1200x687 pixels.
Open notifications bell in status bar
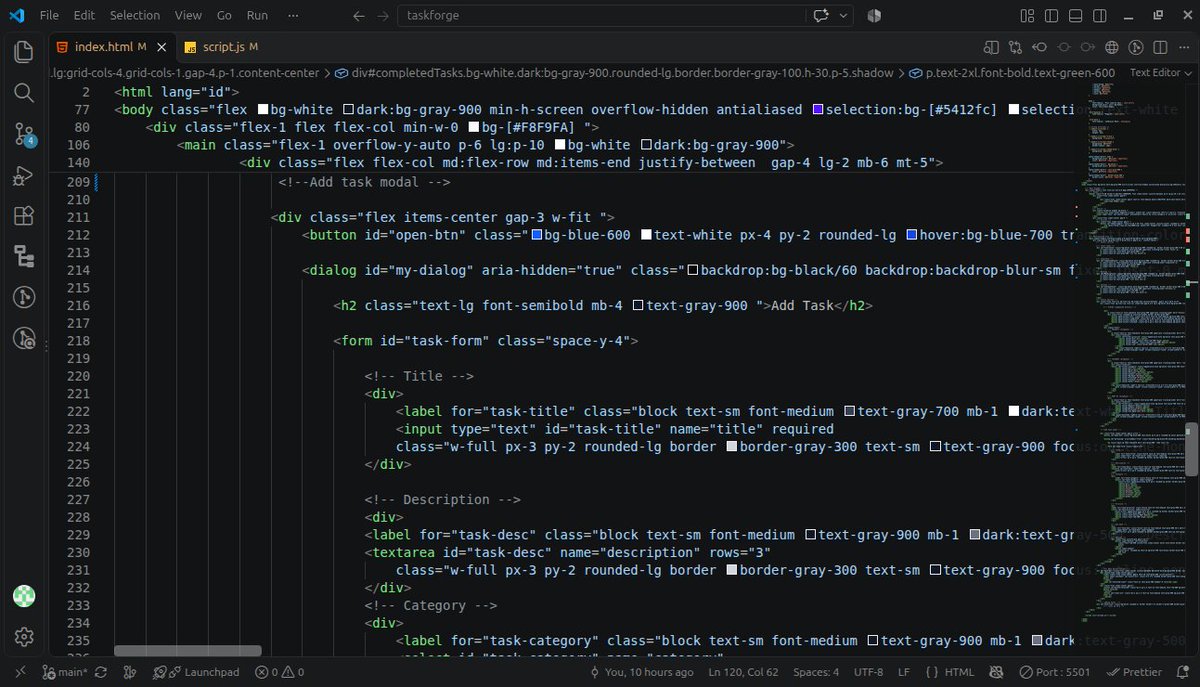[1183, 672]
